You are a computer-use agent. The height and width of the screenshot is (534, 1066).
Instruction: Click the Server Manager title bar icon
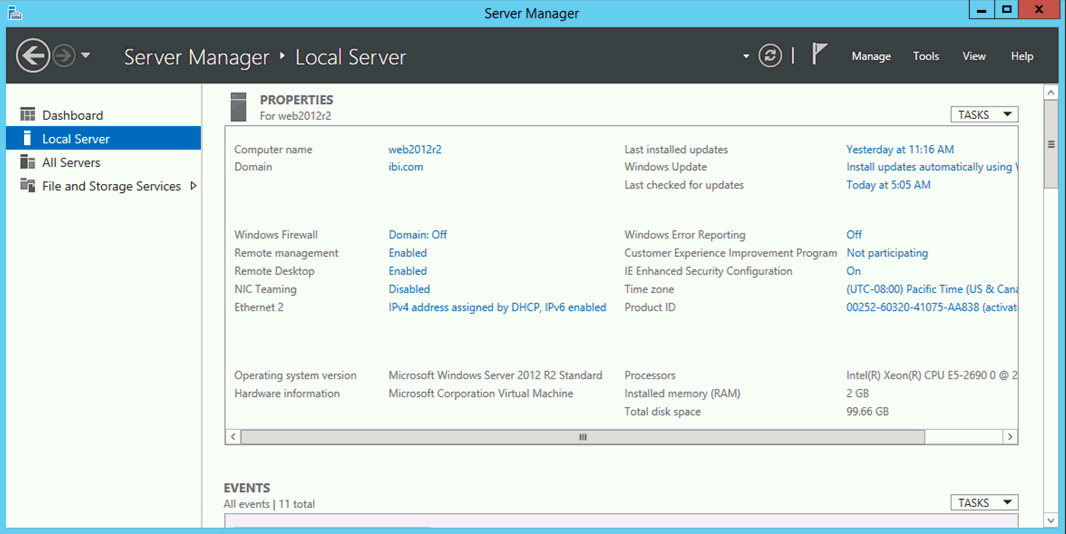tap(15, 12)
